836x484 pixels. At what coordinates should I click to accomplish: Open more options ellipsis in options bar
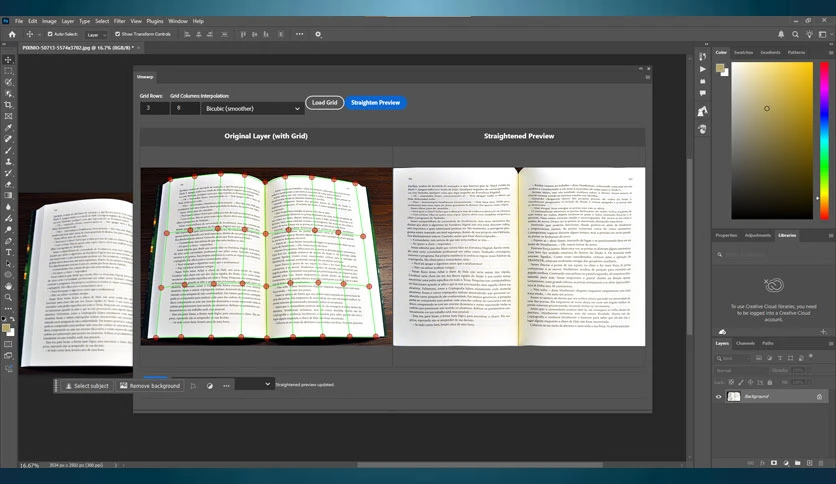coord(300,34)
